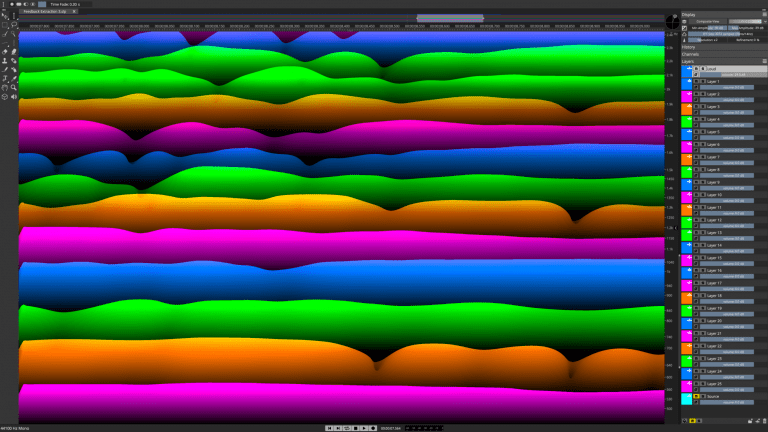This screenshot has width=768, height=432.
Task: Click the delete layer trash icon
Action: click(x=764, y=421)
